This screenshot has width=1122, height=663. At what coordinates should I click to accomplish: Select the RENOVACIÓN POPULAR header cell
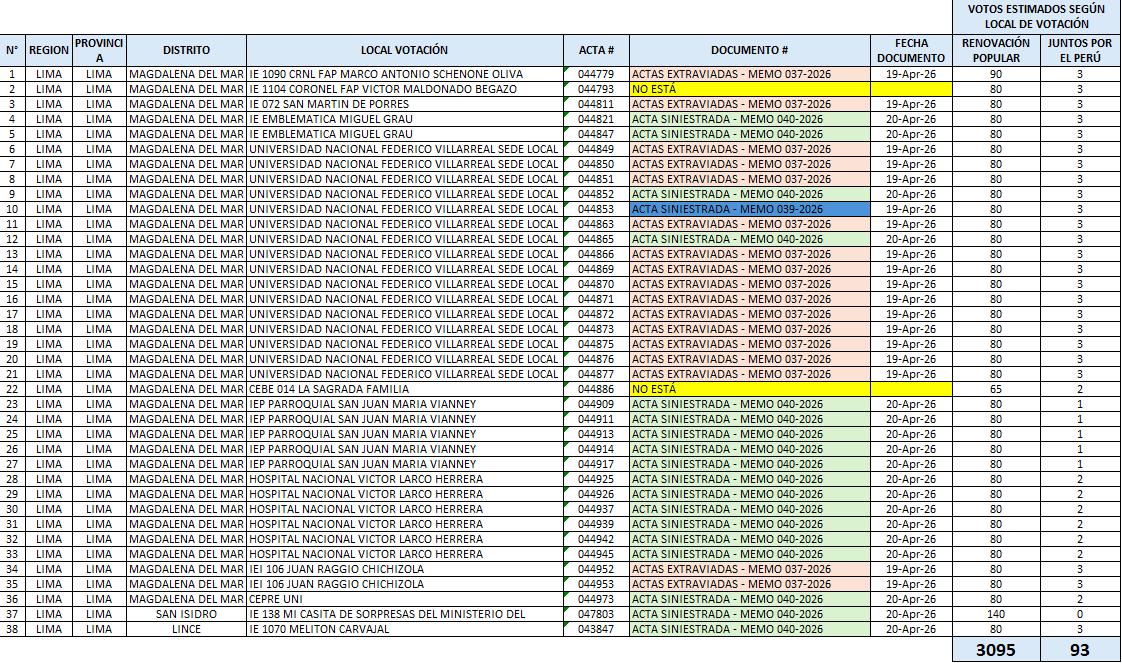[995, 50]
